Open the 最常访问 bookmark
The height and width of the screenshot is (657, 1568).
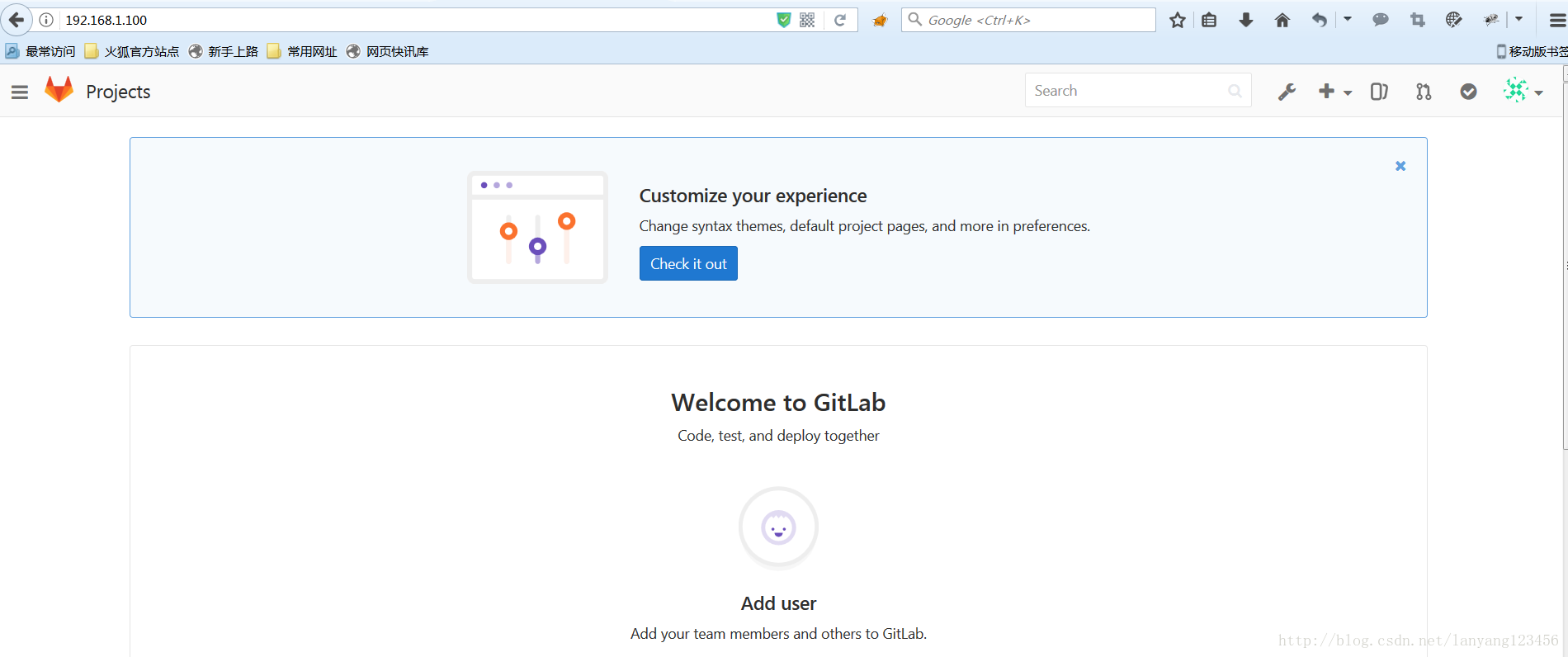[40, 51]
